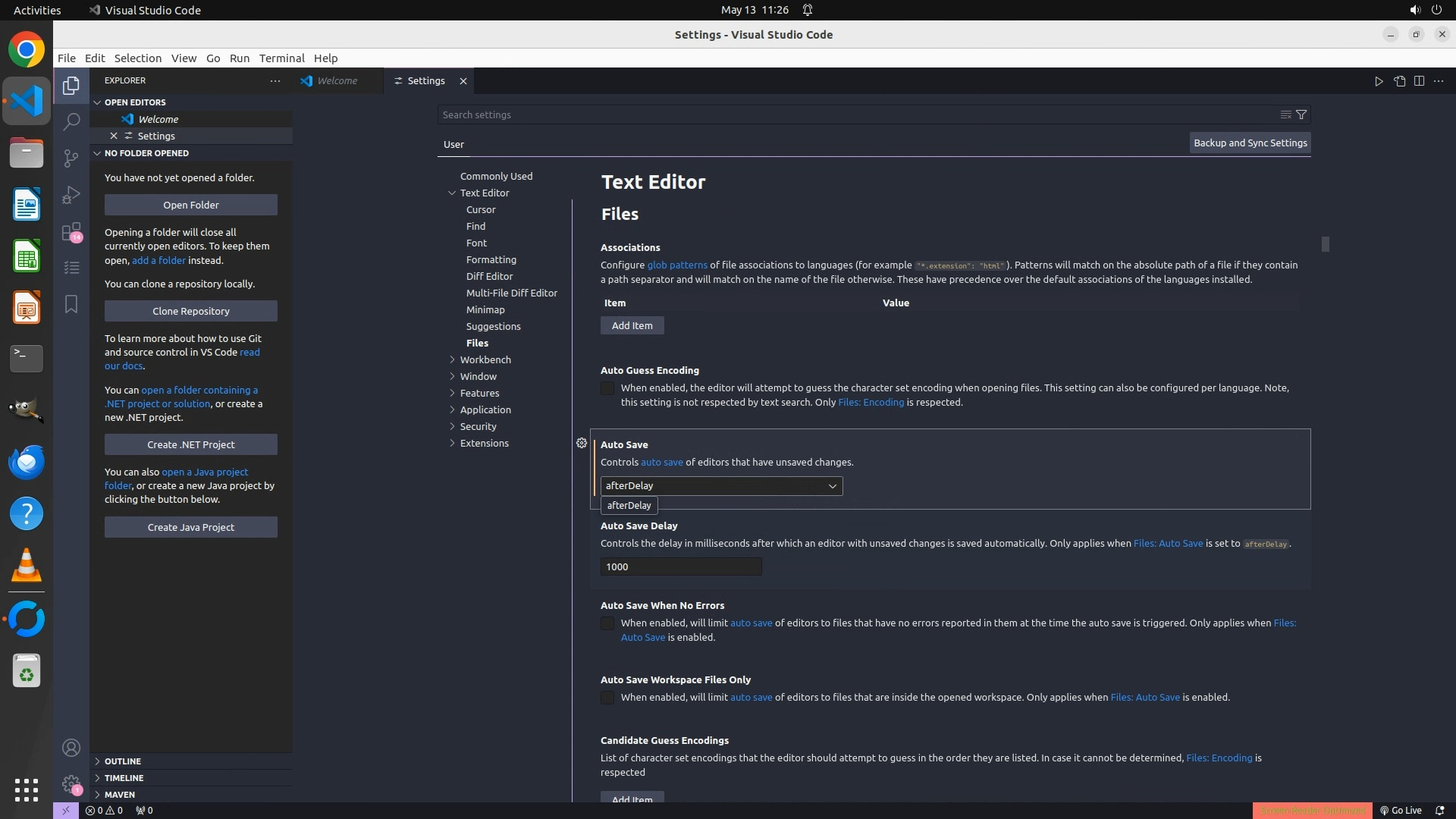Click the Auto Save Delay input field

tap(681, 567)
